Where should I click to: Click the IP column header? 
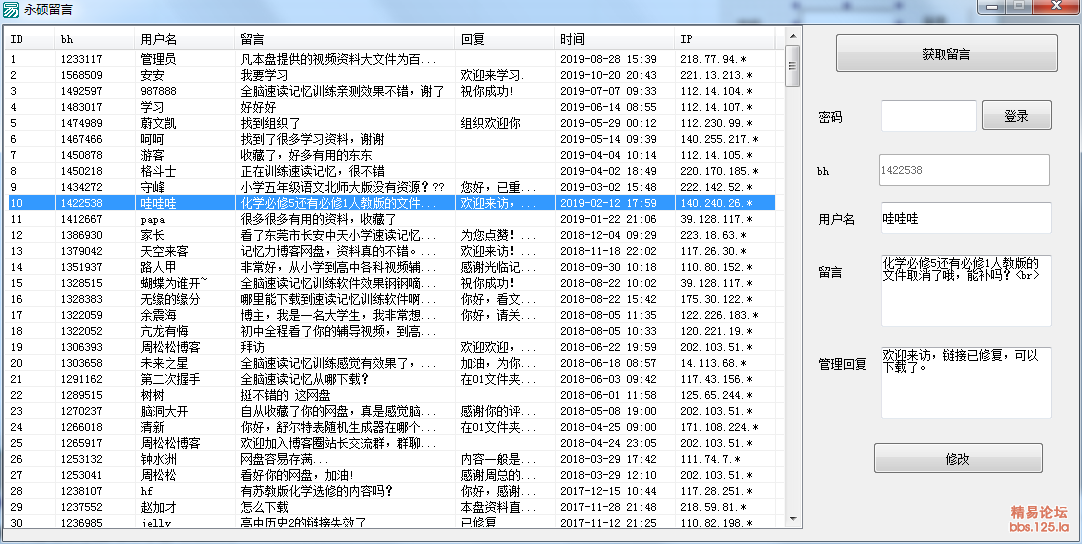(725, 39)
